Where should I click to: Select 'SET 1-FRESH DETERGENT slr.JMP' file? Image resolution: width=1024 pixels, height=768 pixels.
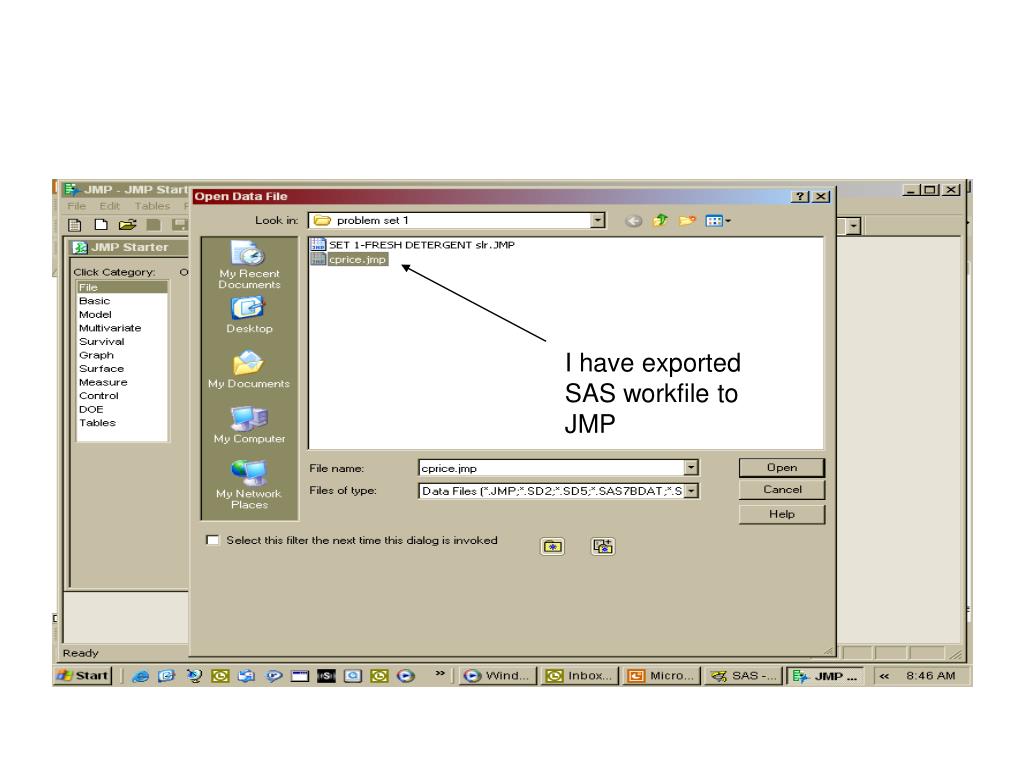(421, 244)
